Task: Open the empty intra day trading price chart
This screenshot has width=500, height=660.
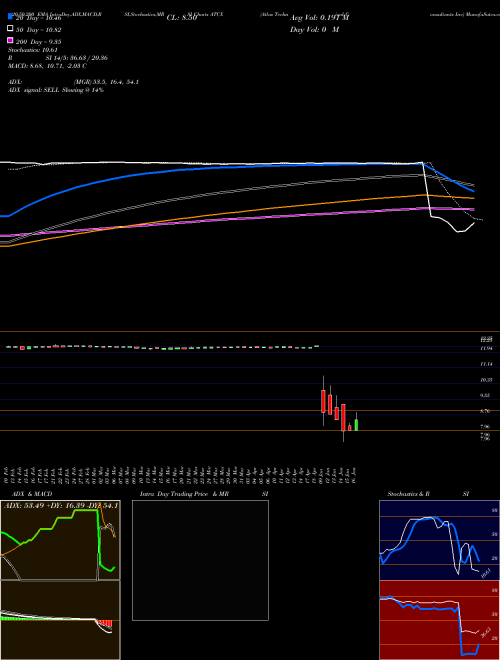Action: point(200,560)
